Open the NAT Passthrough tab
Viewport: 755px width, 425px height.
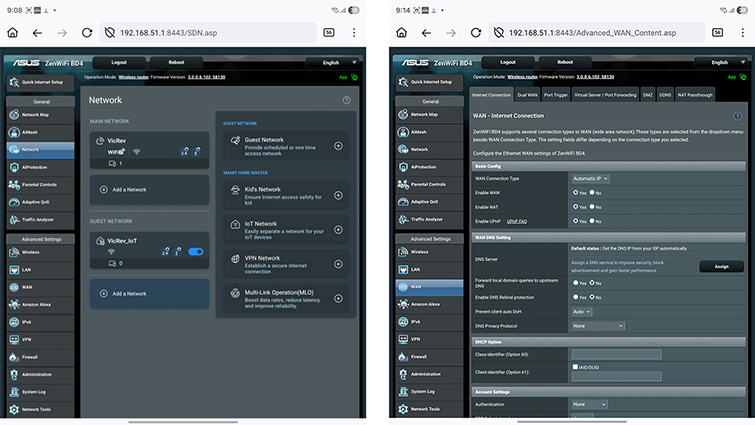point(695,95)
